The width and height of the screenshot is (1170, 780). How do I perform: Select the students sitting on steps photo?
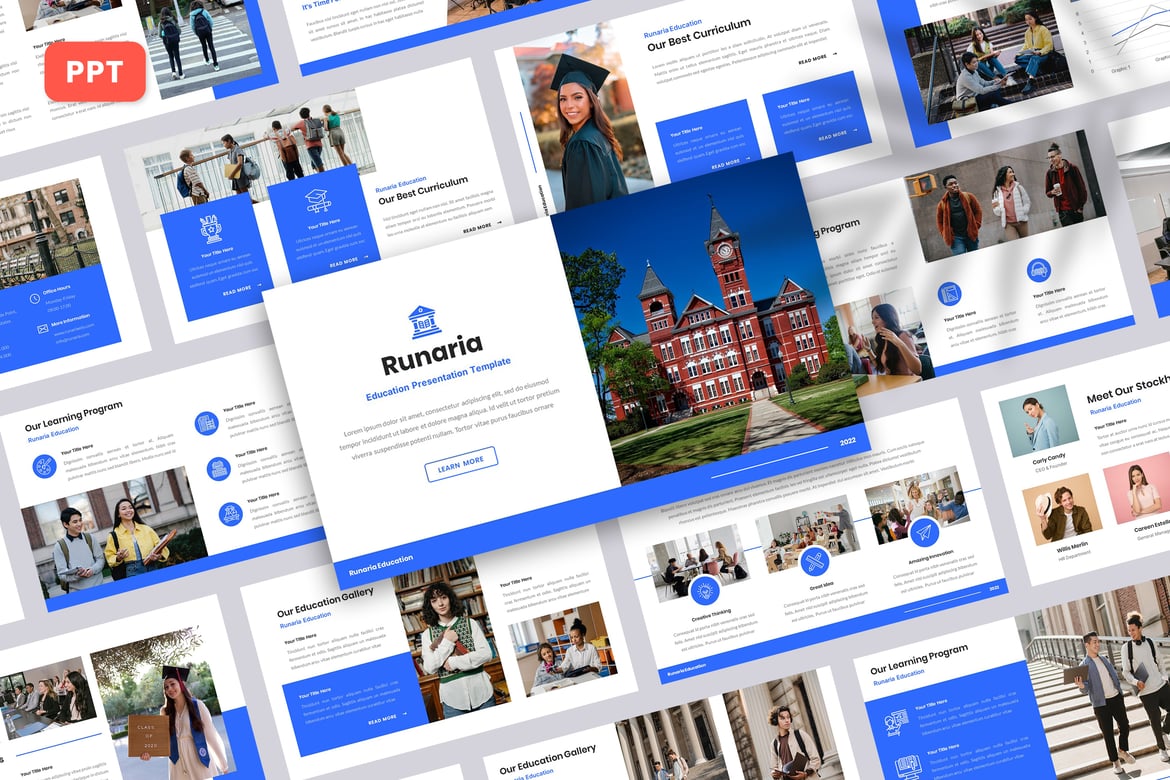pos(989,63)
